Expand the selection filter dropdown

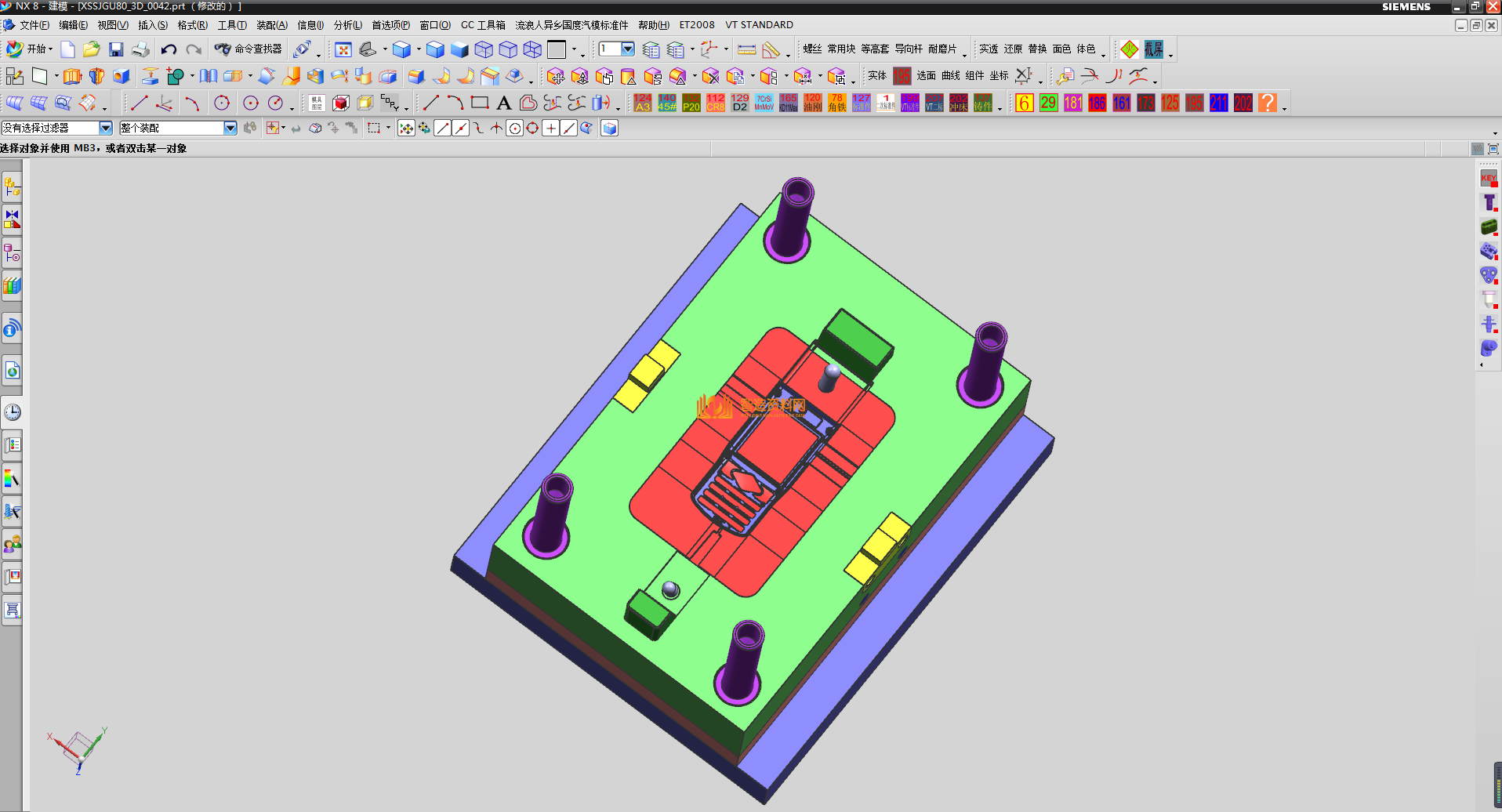pos(106,128)
